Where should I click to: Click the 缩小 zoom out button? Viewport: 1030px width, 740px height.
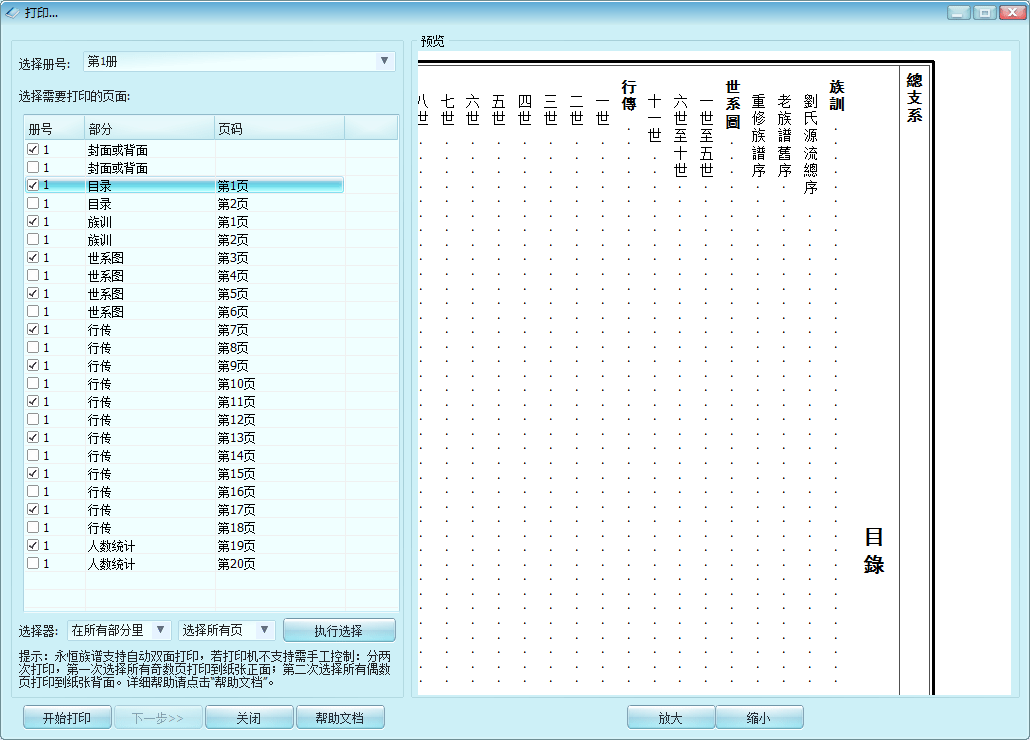point(759,718)
